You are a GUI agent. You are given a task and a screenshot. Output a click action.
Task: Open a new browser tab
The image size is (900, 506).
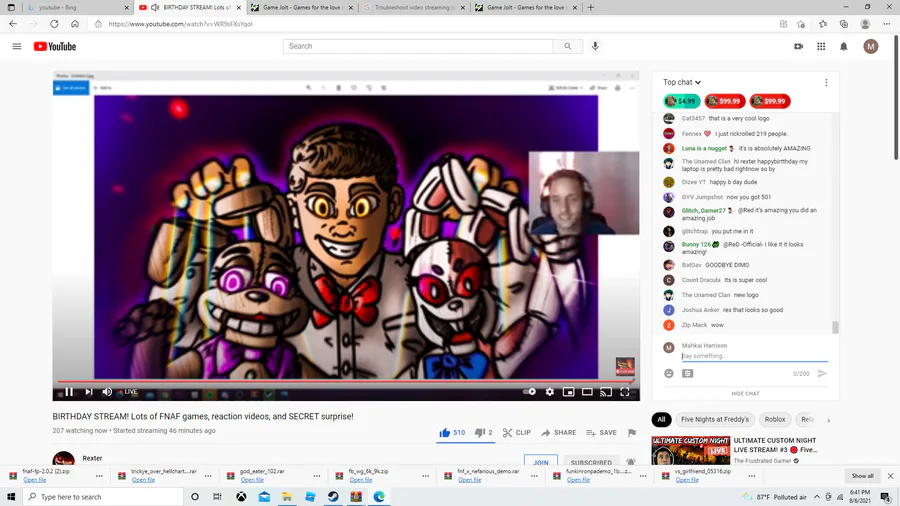coord(591,7)
